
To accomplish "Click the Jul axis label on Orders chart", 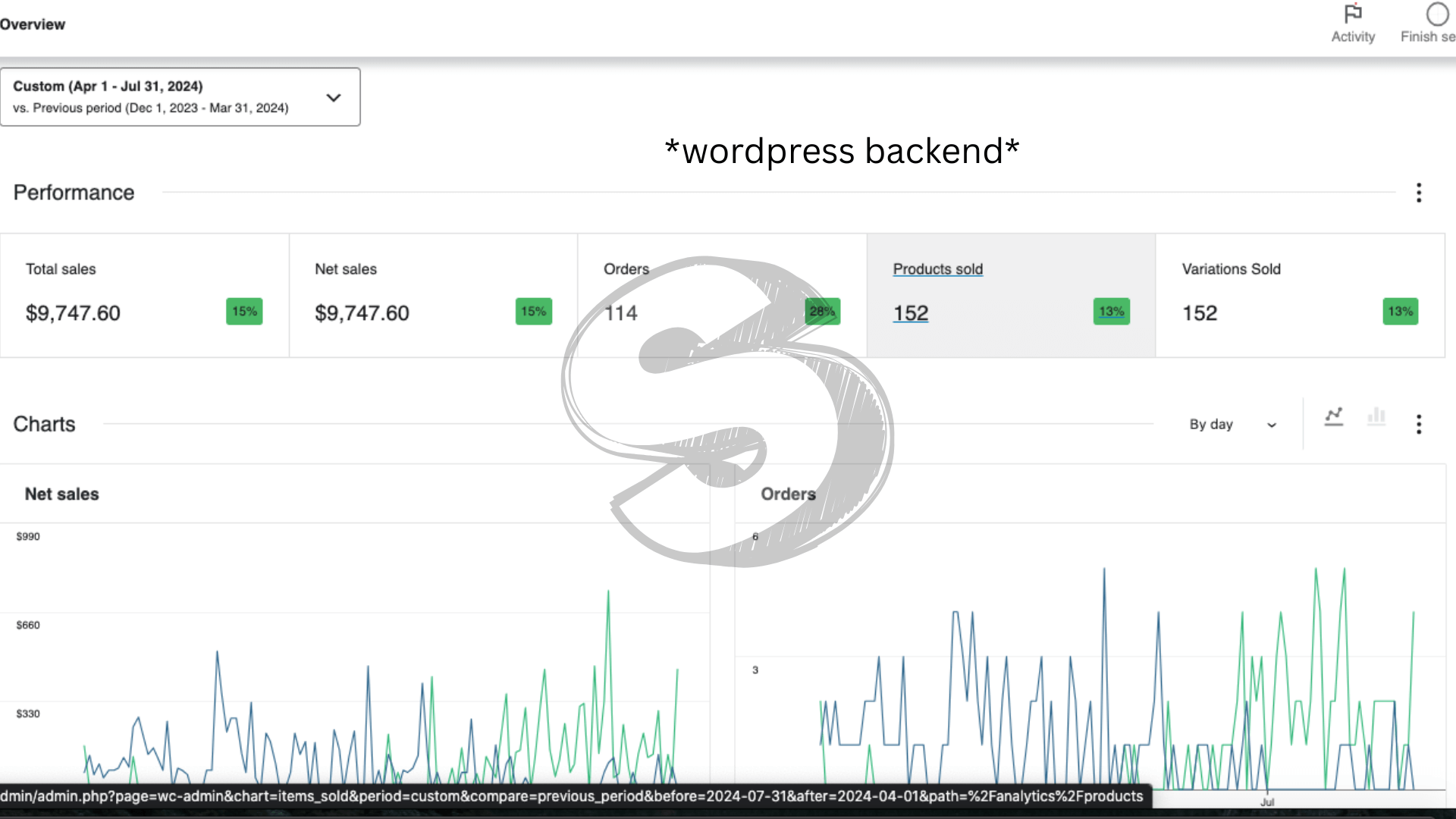I will [1267, 802].
